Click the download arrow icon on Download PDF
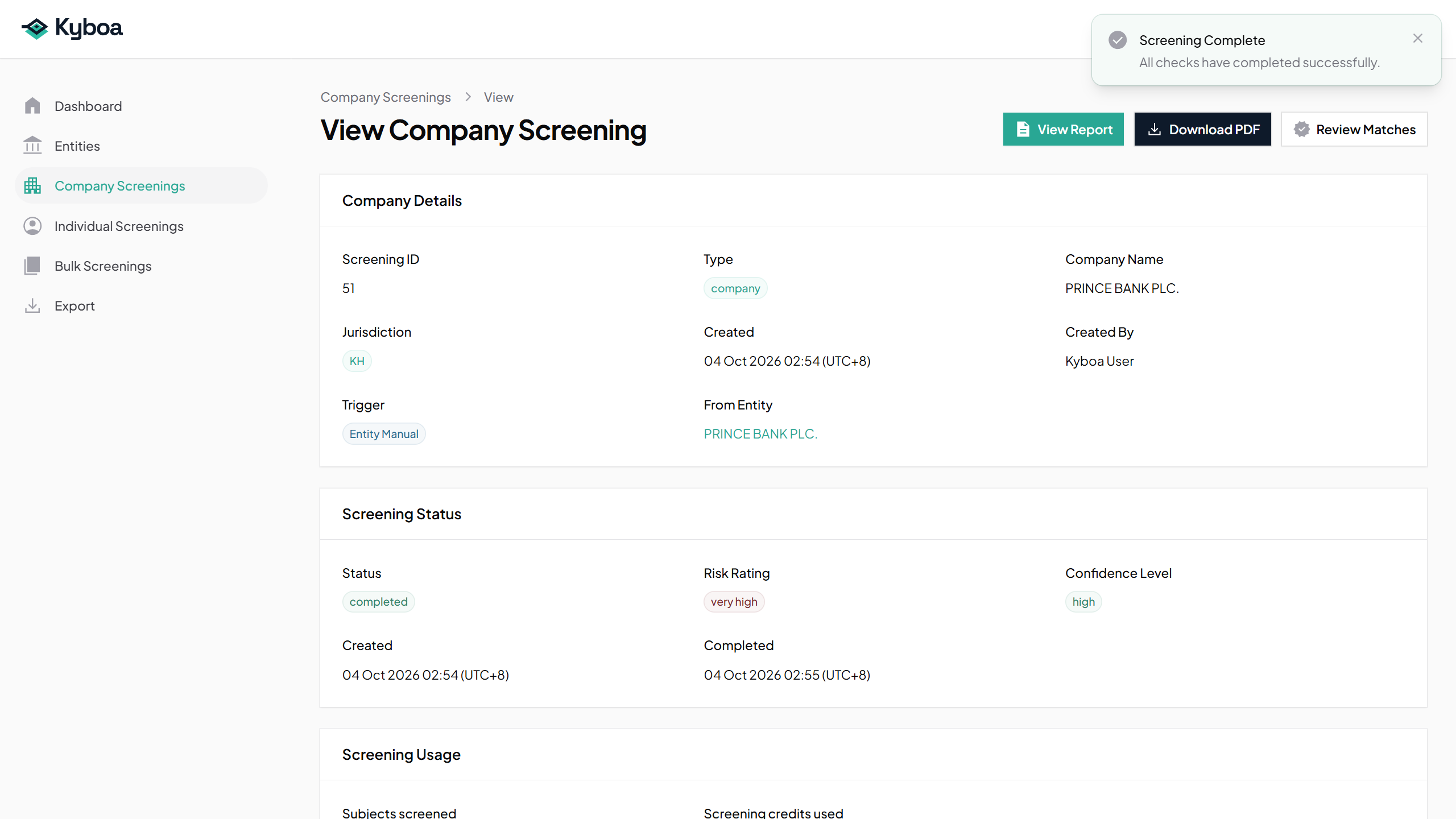This screenshot has width=1456, height=819. pos(1154,129)
